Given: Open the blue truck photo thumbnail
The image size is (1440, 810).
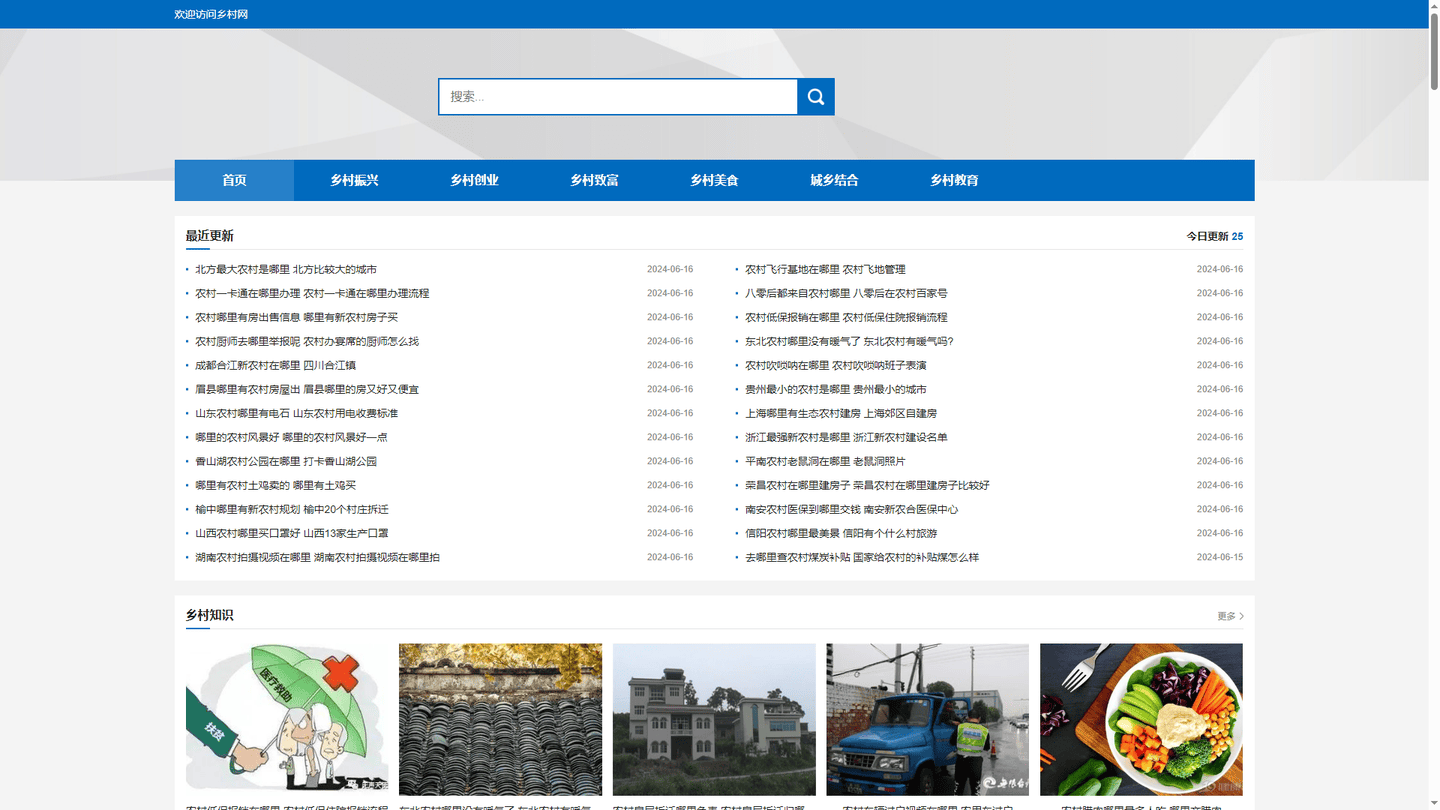Looking at the screenshot, I should click(927, 719).
